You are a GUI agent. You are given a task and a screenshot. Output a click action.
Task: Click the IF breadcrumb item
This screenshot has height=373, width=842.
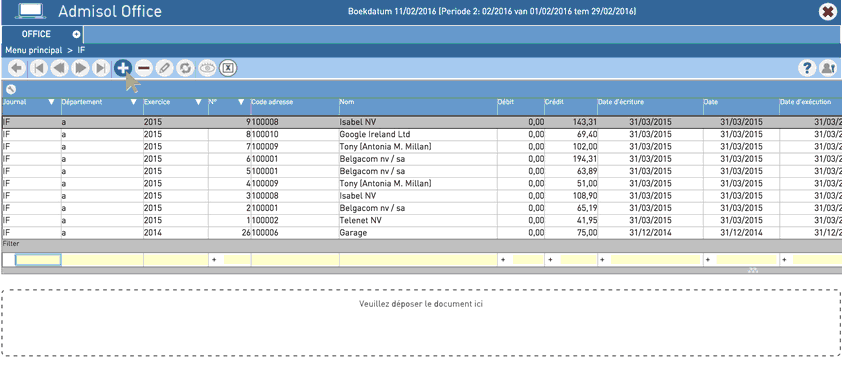coord(81,50)
